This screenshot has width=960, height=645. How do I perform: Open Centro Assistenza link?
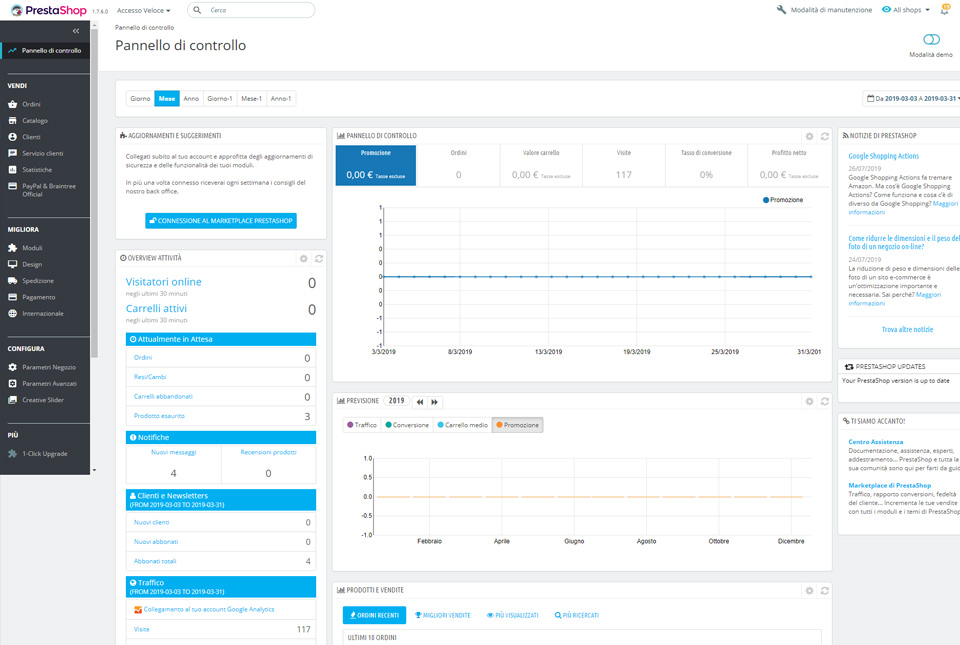coord(876,442)
